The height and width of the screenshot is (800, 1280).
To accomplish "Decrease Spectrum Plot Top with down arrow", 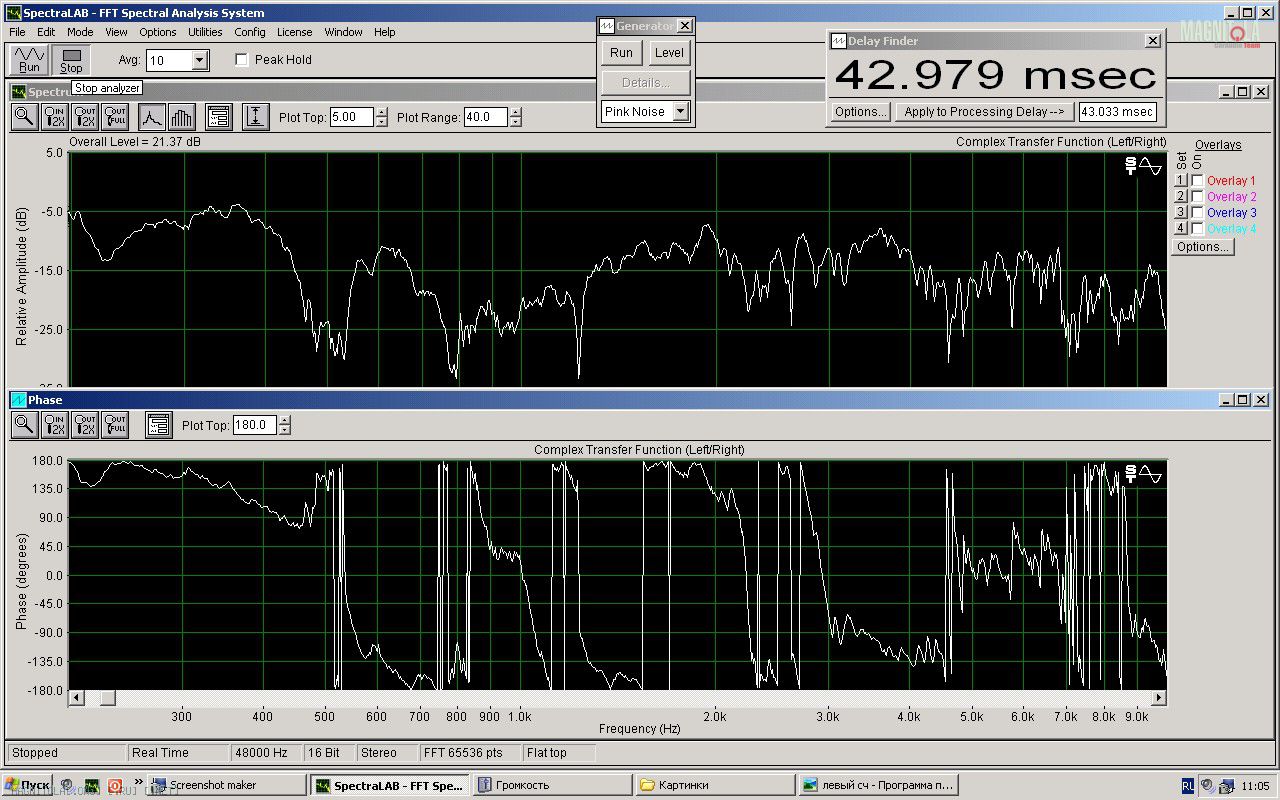I will coord(381,122).
